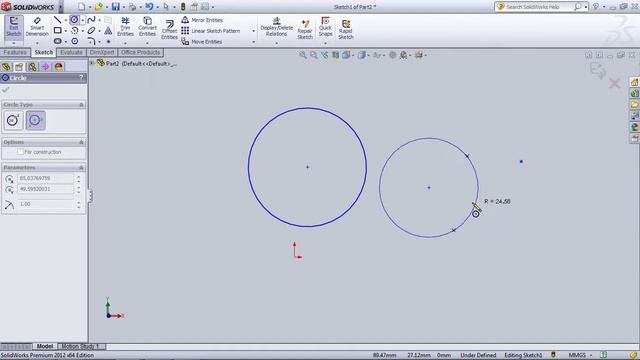Expand the SolidWorks main menu arrow

coord(61,7)
